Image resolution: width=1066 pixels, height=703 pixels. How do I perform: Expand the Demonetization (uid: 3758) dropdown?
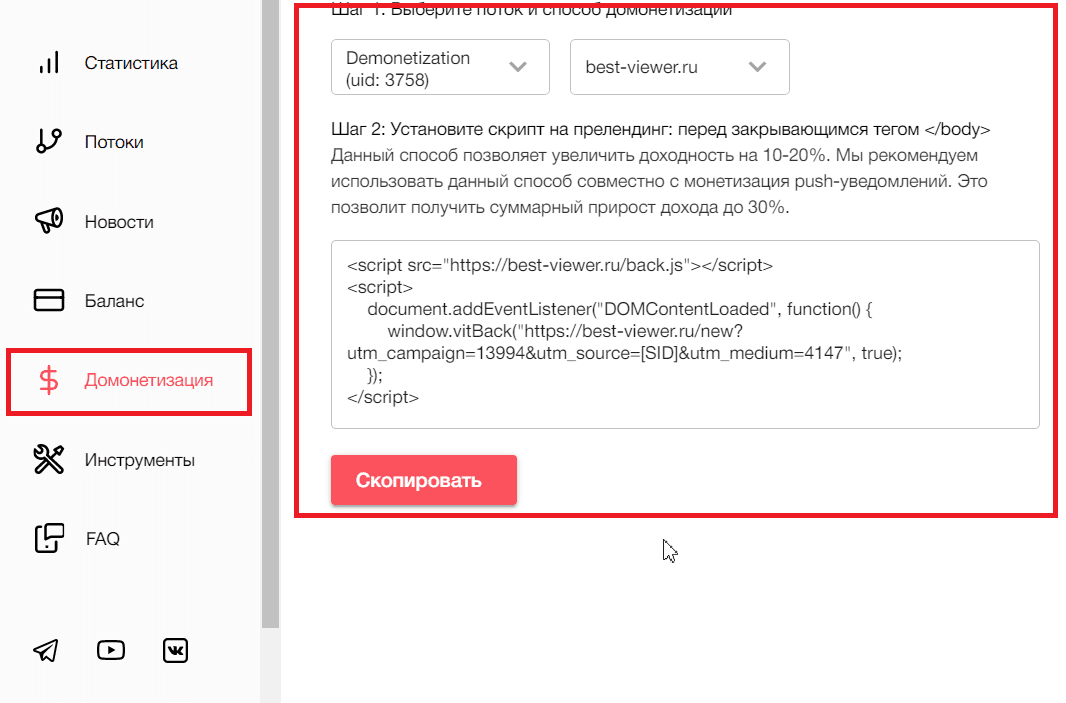(x=440, y=67)
